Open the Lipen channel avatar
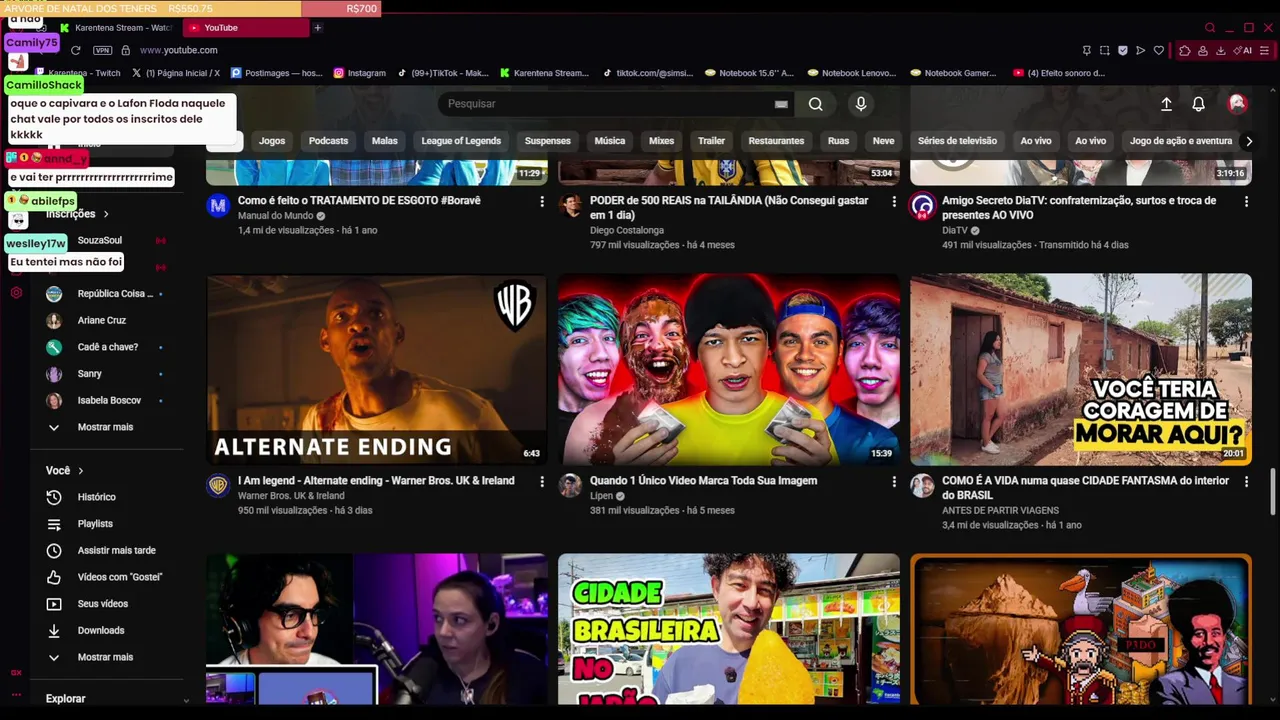 (x=570, y=486)
